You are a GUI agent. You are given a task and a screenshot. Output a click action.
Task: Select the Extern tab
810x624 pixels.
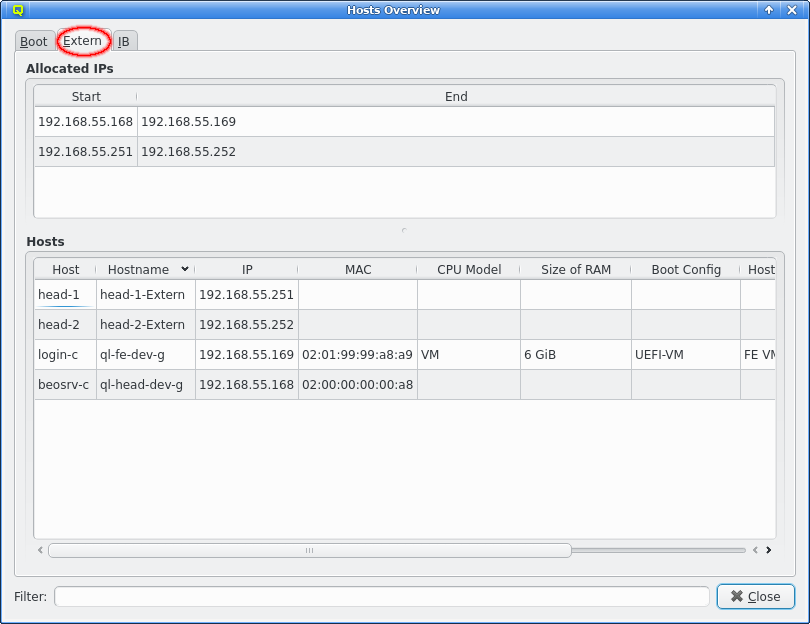coord(83,41)
